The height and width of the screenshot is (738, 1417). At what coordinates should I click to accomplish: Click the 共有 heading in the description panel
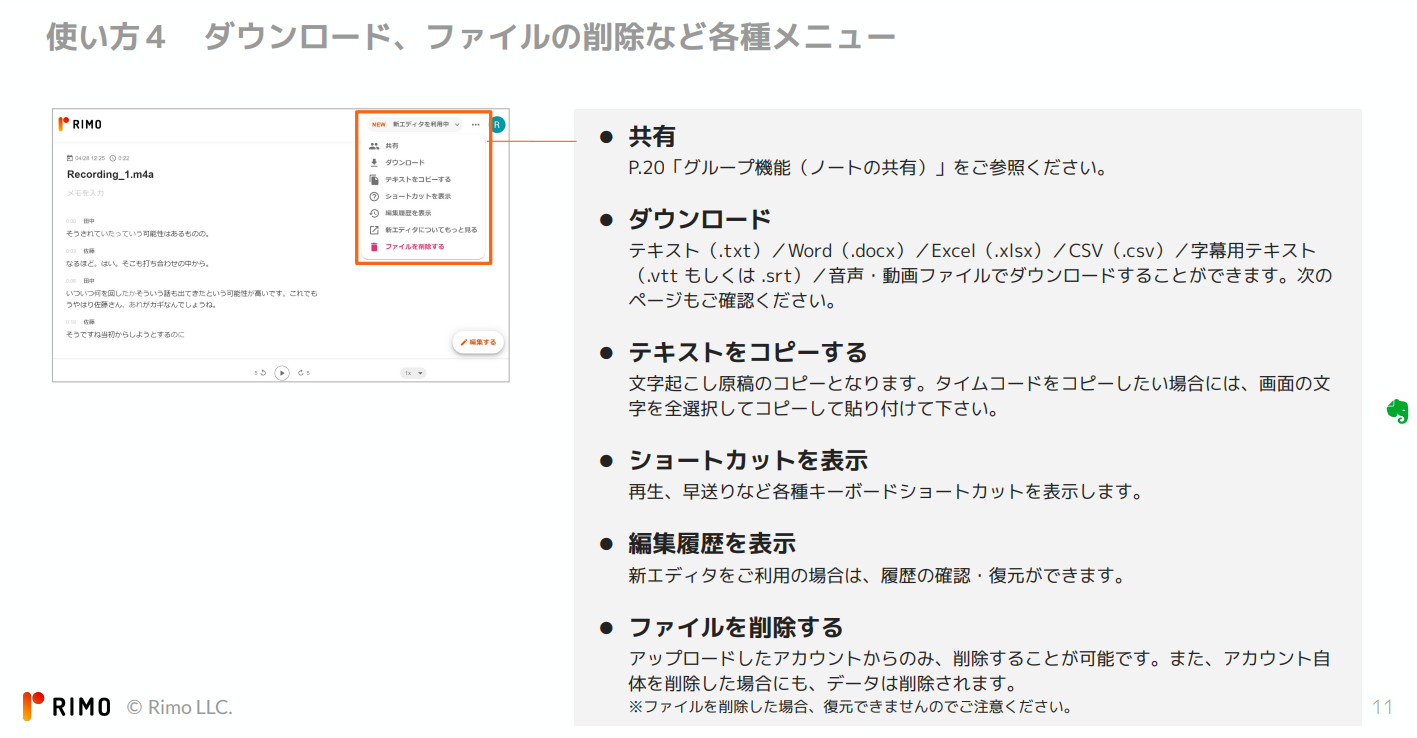click(x=652, y=137)
